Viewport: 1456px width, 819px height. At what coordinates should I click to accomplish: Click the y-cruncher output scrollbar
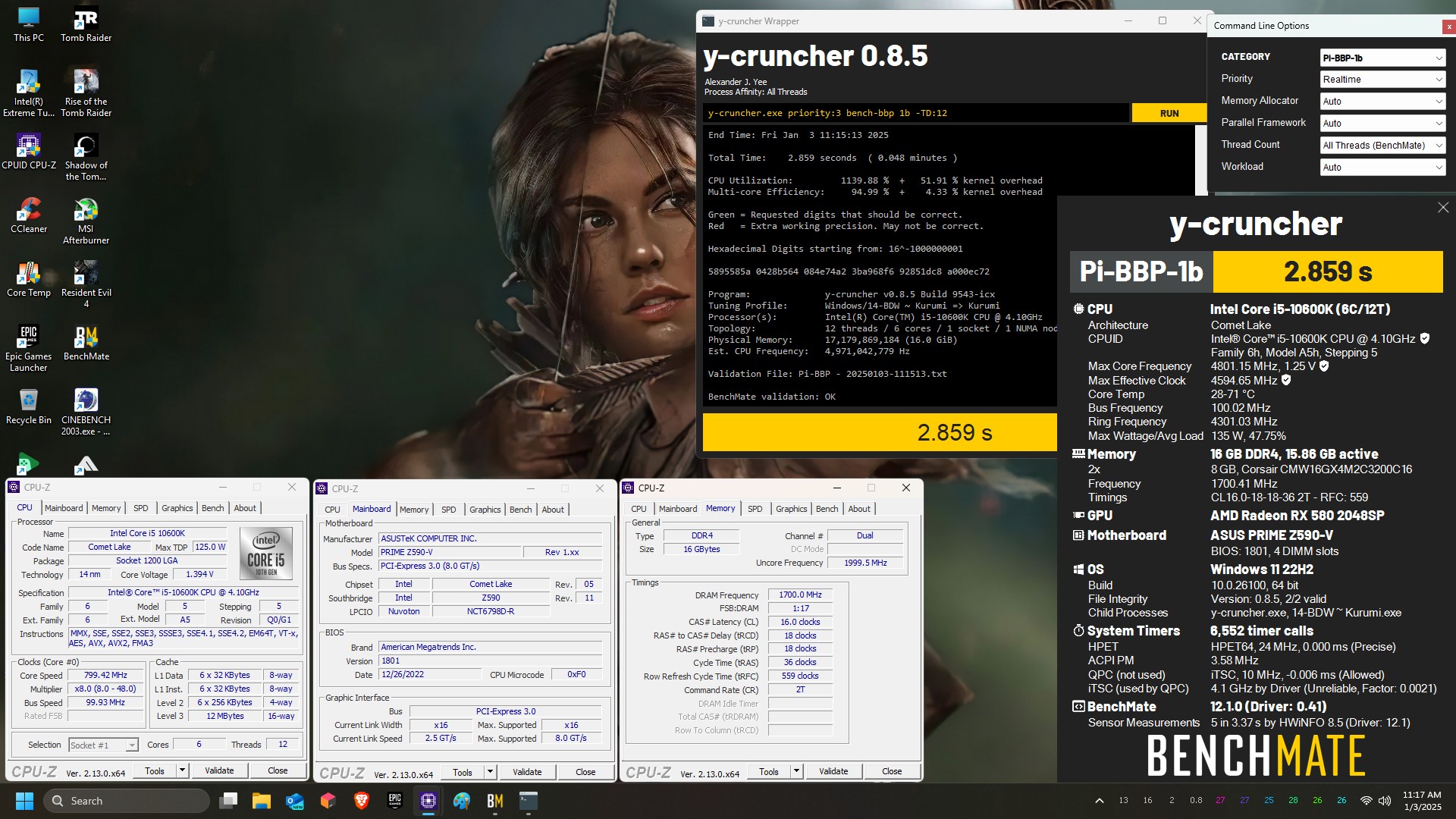(1200, 159)
